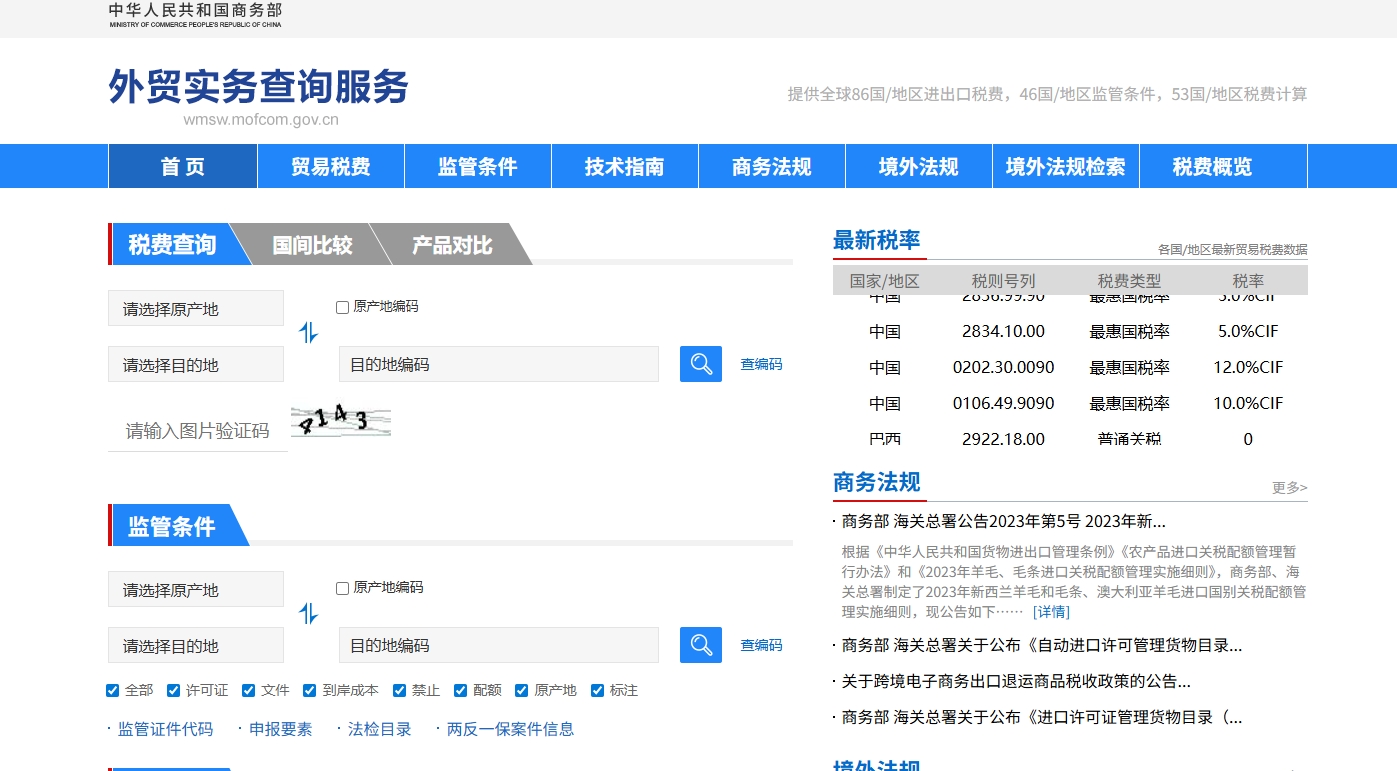
Task: Uncheck the 到岸成本 checkbox
Action: click(x=310, y=690)
